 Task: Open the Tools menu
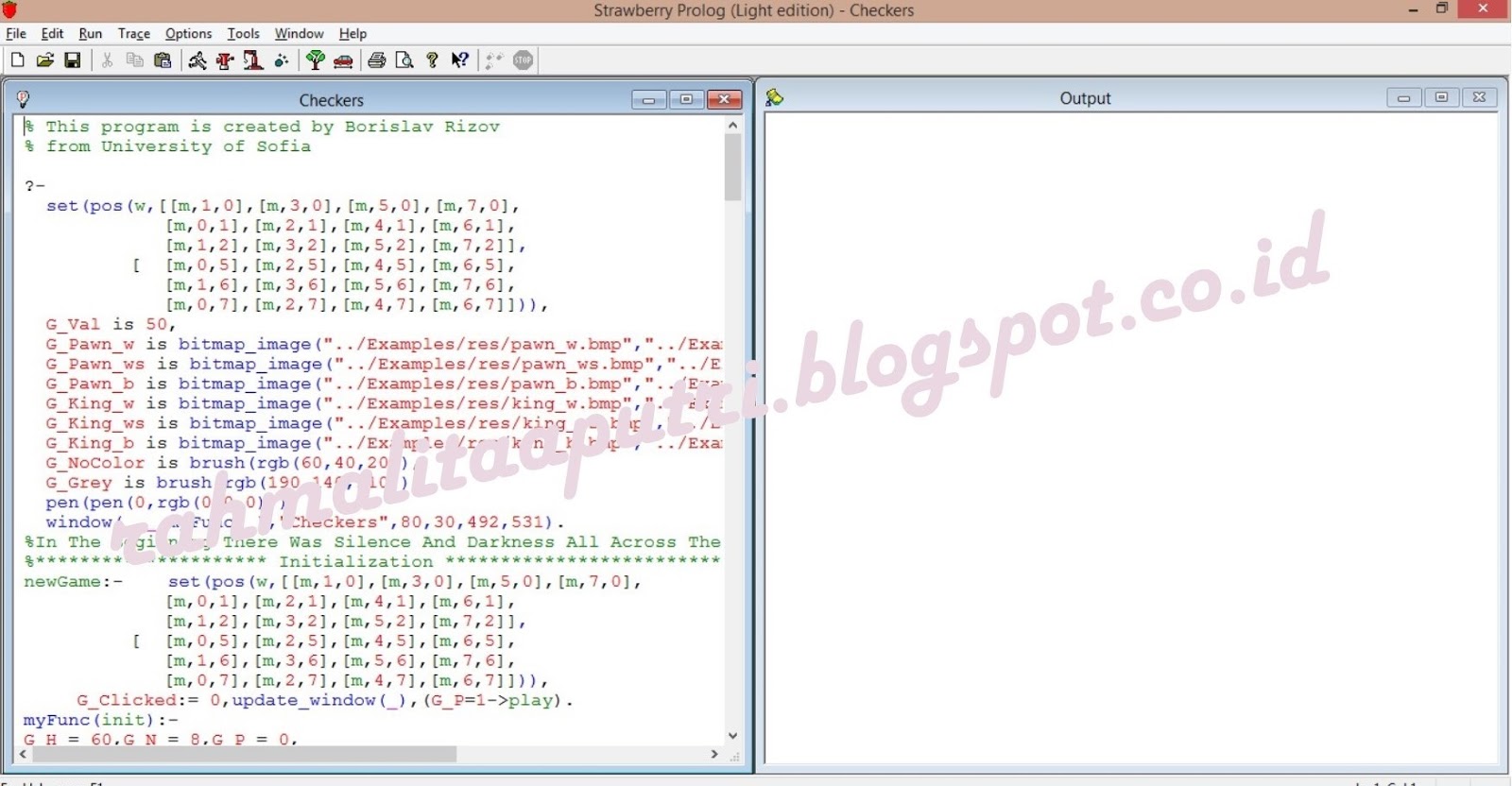(244, 34)
